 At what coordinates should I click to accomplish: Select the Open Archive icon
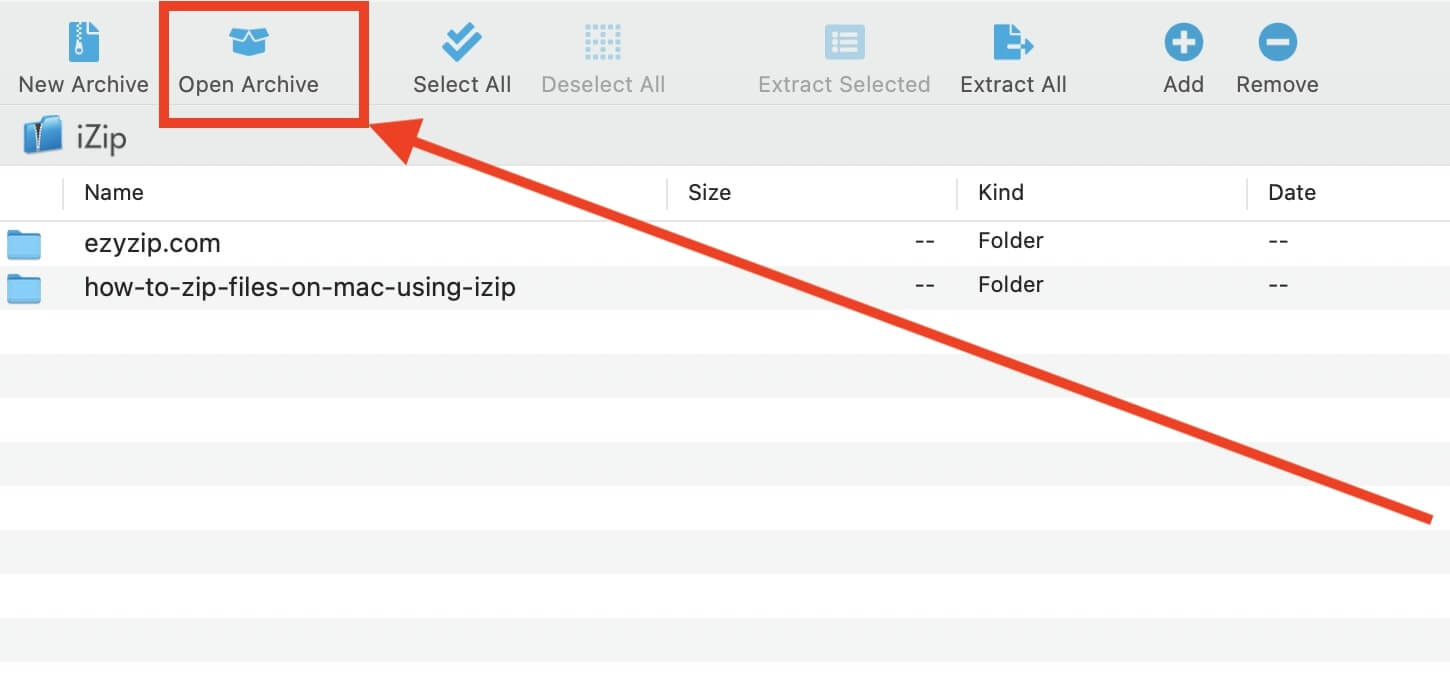click(247, 42)
